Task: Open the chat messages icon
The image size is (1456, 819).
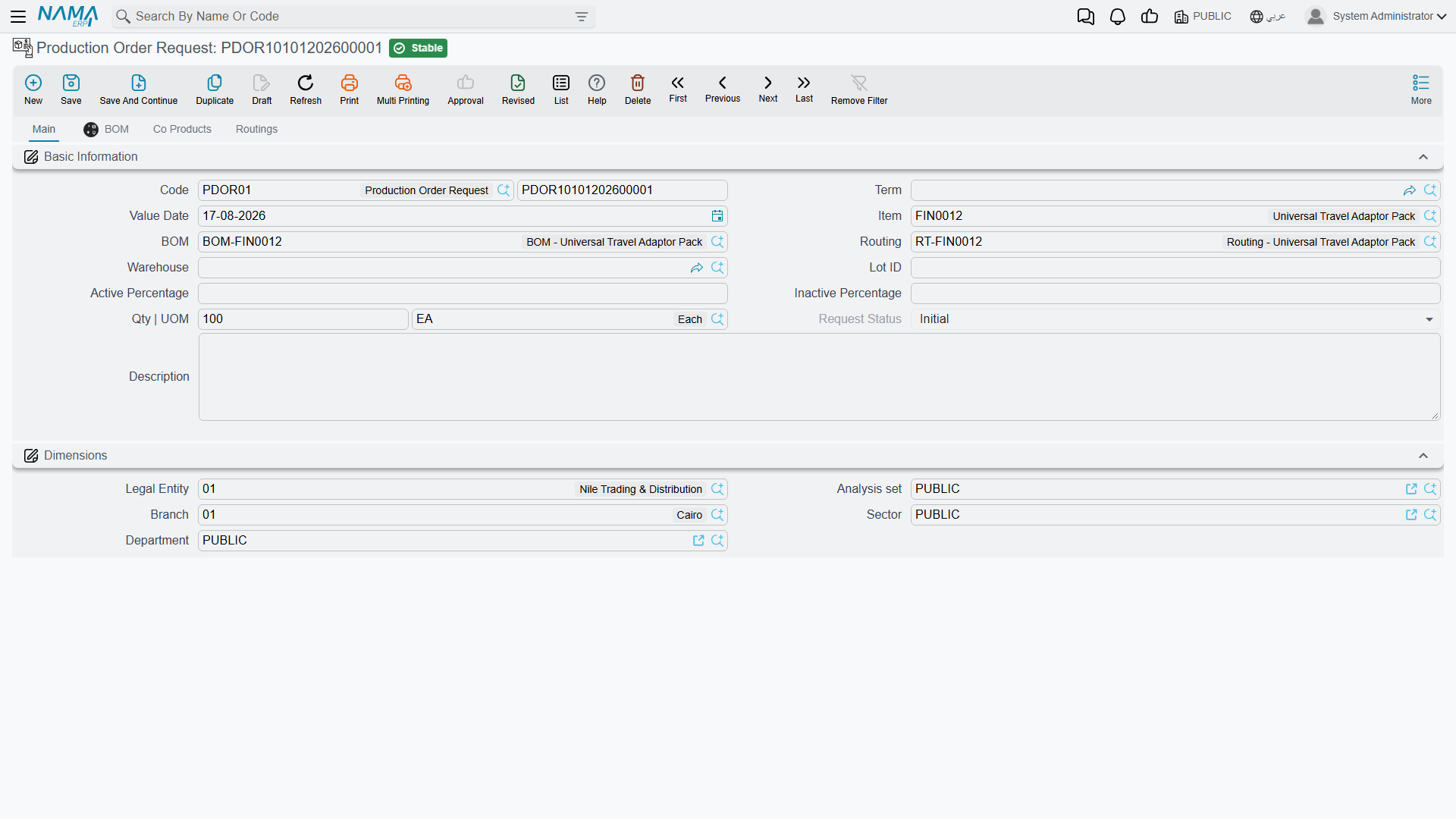Action: pos(1085,17)
